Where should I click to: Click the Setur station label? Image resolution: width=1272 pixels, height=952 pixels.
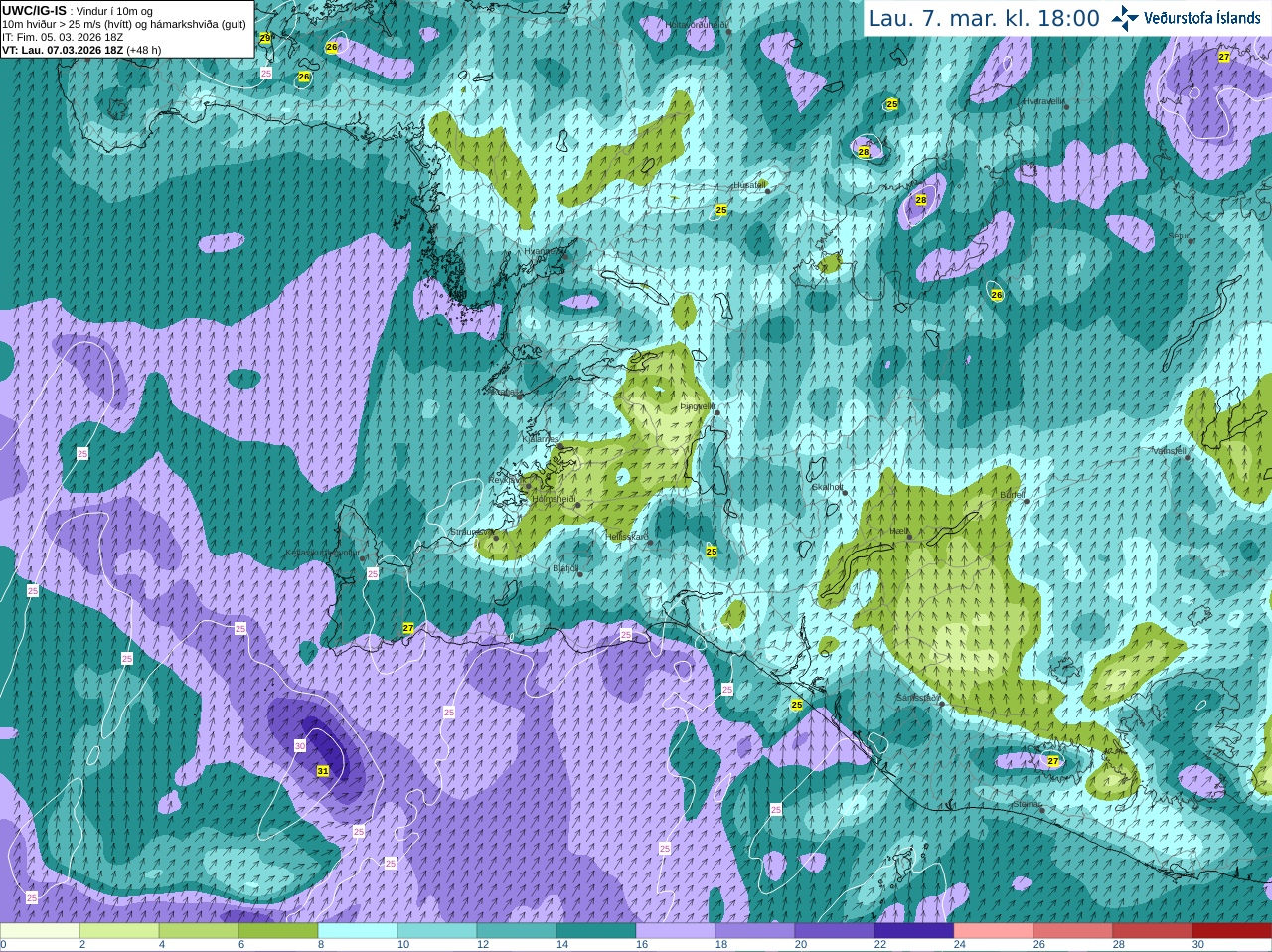point(1178,237)
